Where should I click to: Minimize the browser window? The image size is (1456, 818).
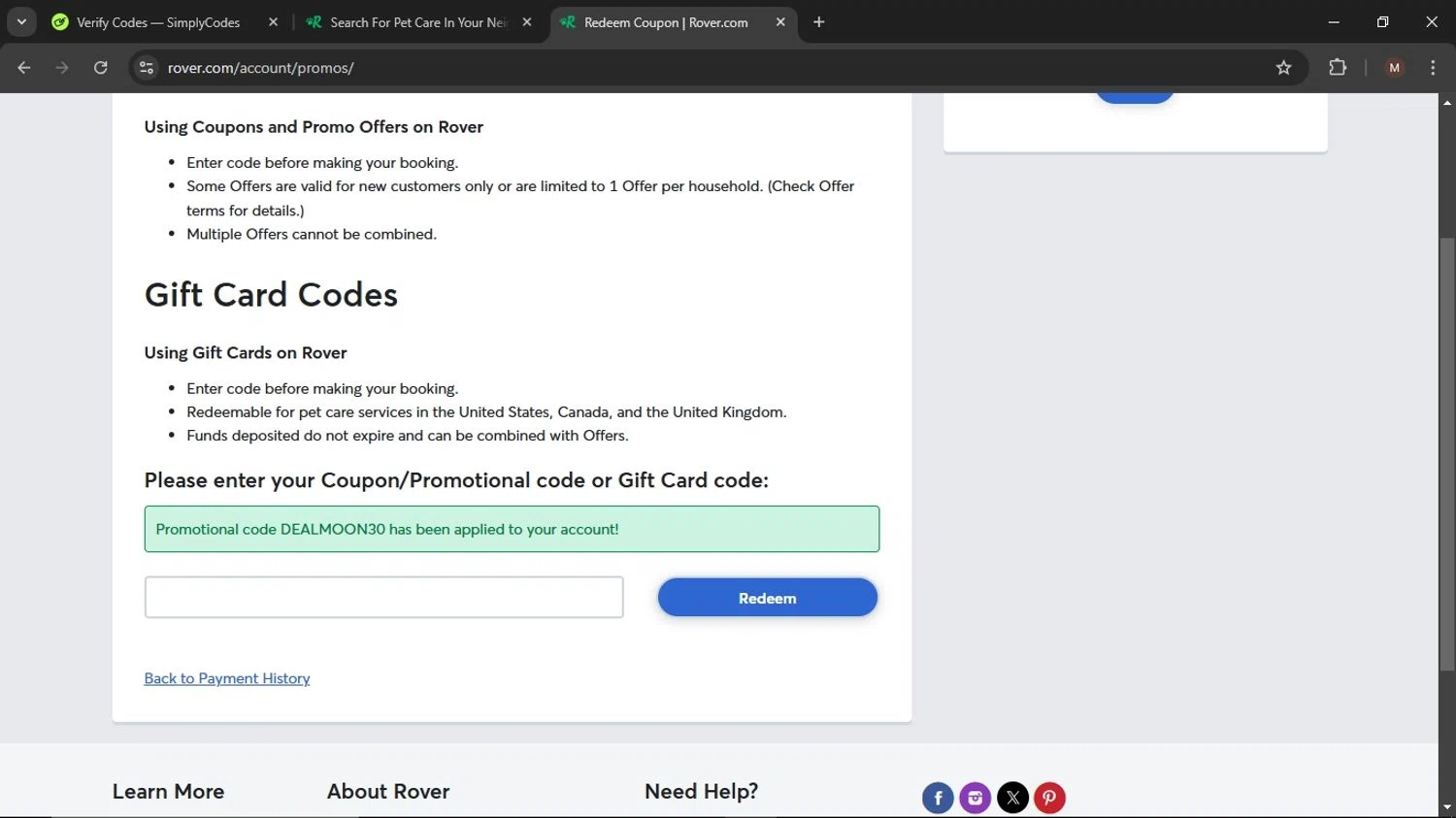1334,22
